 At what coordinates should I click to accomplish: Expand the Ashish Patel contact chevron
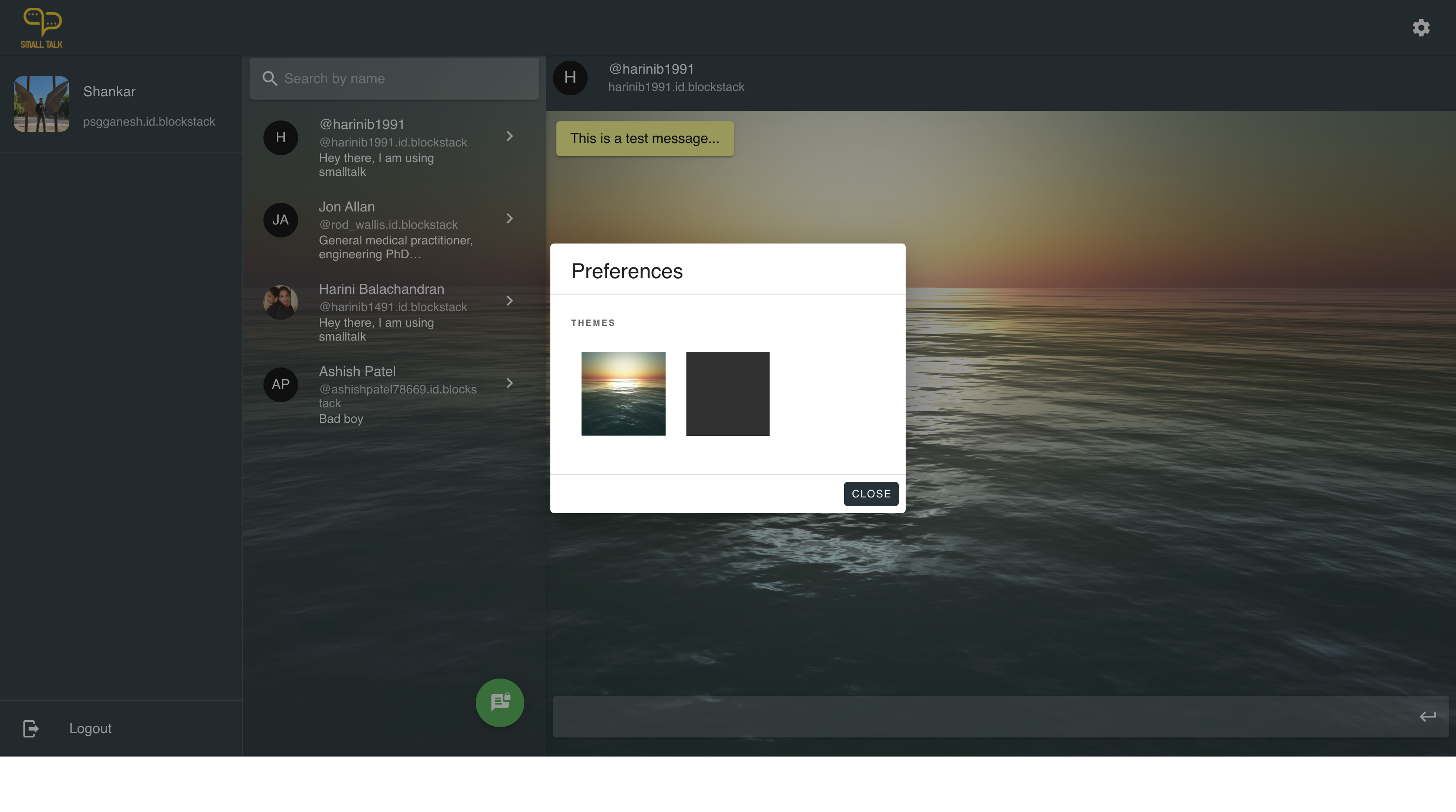[x=509, y=383]
